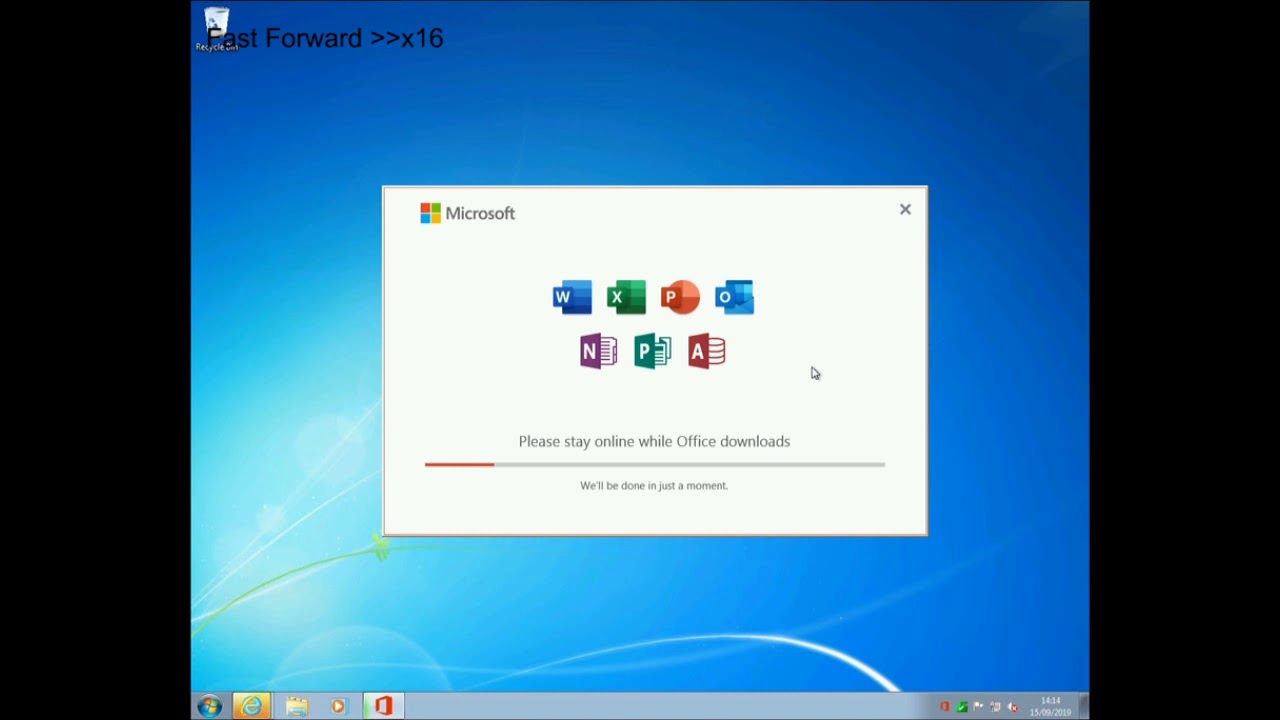Click the muted volume tray icon

click(1012, 707)
